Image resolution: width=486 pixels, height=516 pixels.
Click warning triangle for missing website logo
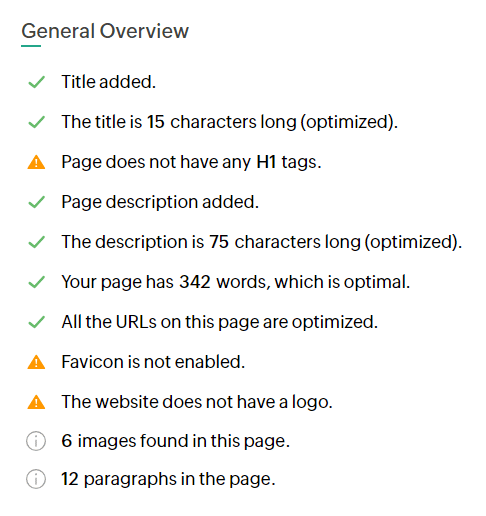click(x=36, y=402)
